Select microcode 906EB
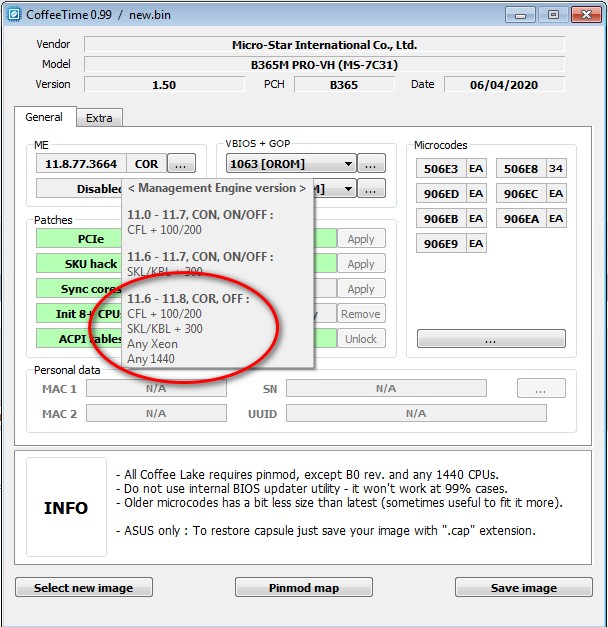 pyautogui.click(x=441, y=218)
